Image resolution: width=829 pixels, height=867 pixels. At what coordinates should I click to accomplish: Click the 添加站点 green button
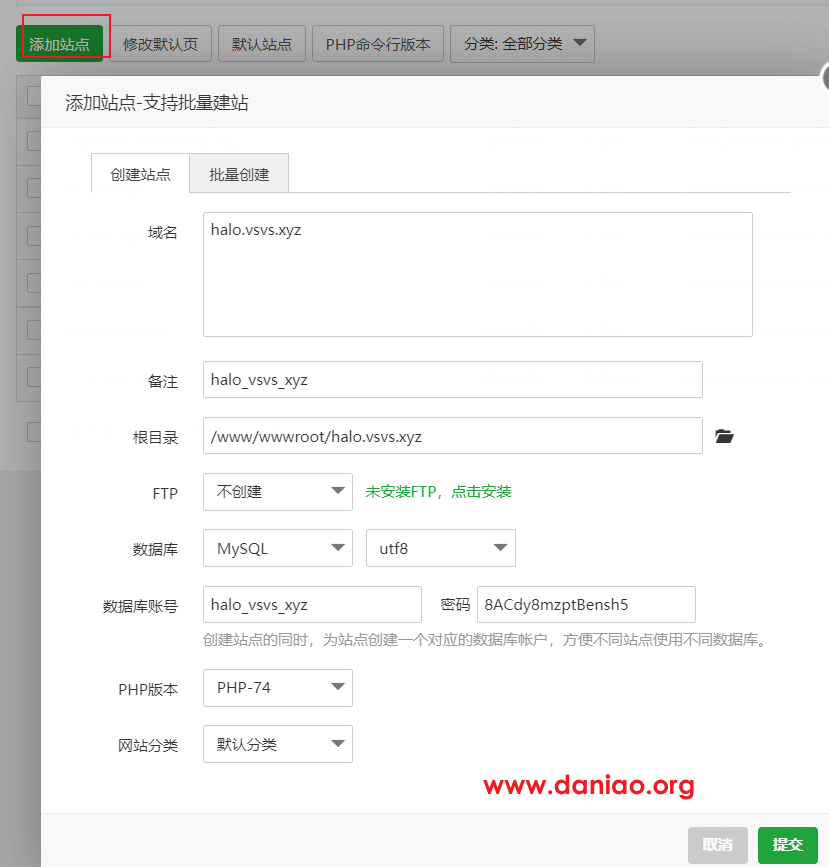tap(60, 44)
